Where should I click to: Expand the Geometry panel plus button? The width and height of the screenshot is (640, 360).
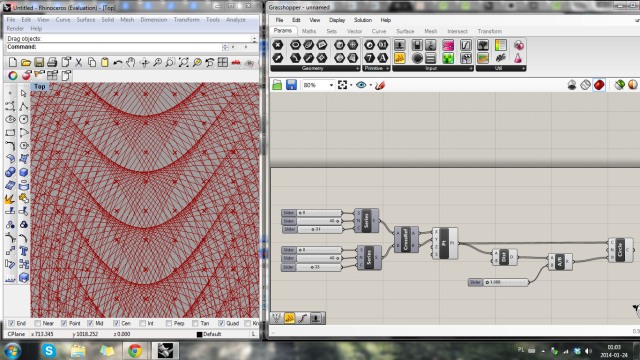click(358, 68)
